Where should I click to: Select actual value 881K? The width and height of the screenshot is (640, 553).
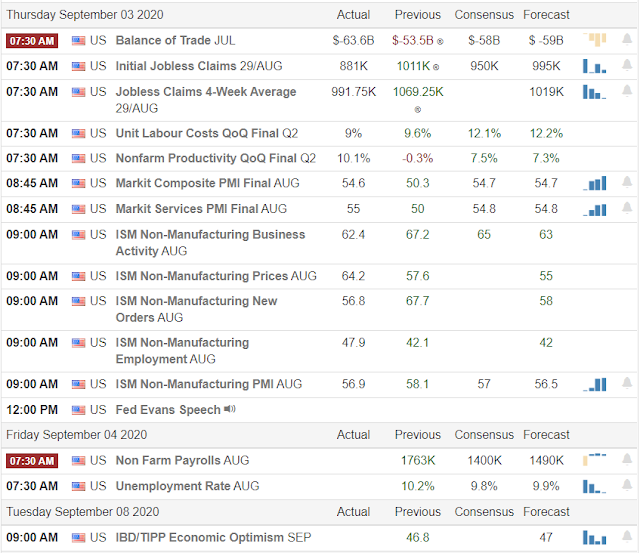[x=353, y=66]
